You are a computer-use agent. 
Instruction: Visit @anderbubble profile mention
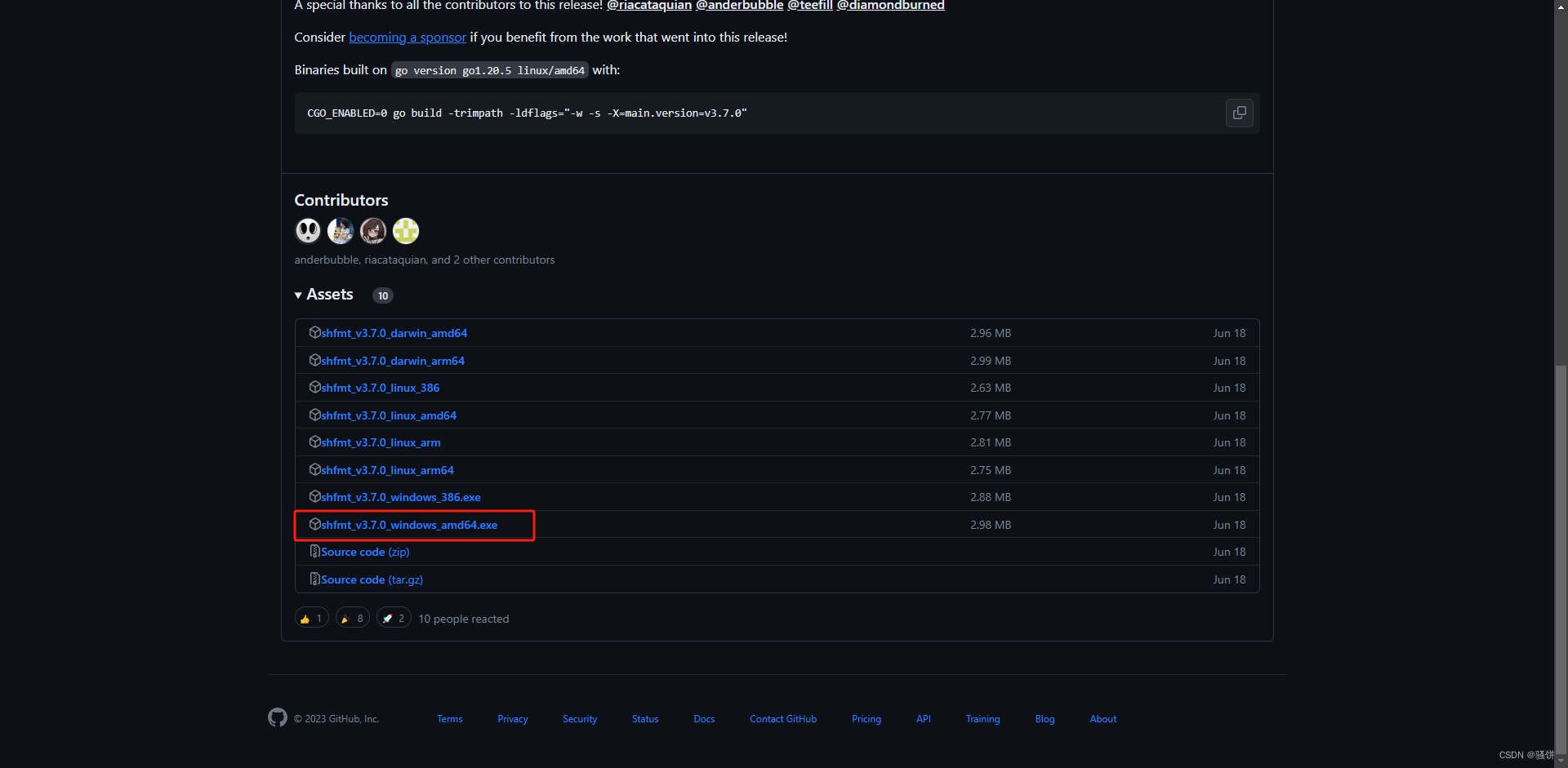point(739,5)
